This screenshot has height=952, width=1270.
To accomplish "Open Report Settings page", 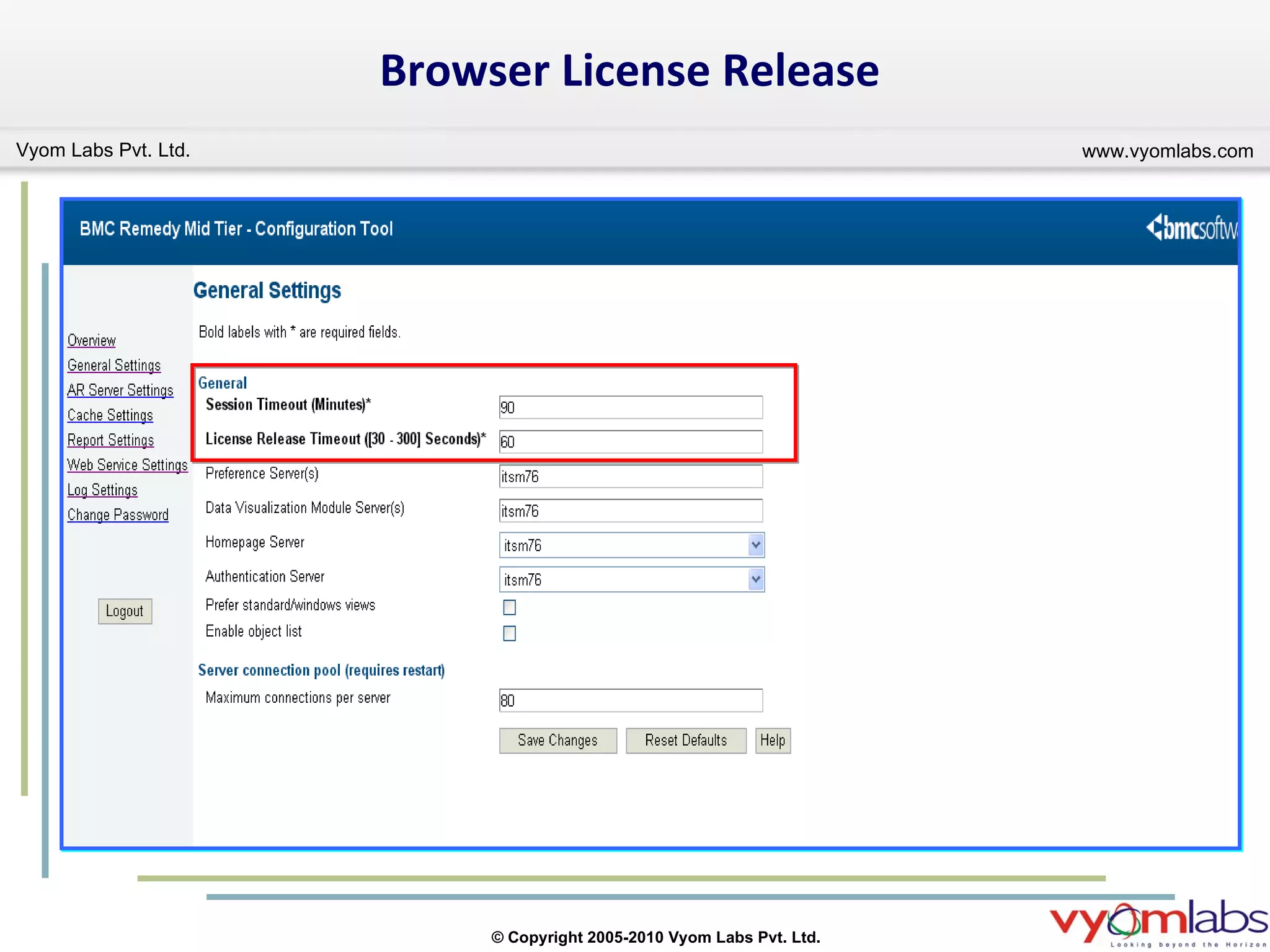I will click(110, 439).
